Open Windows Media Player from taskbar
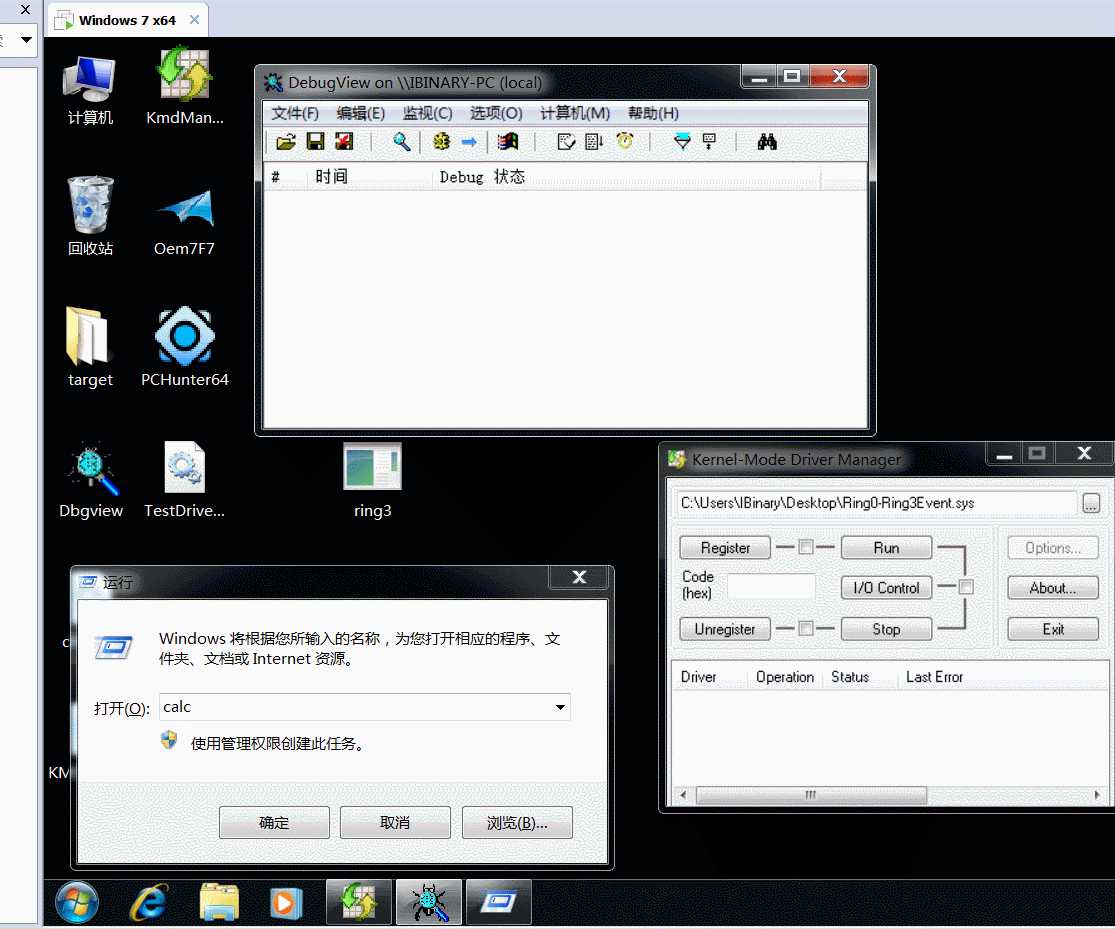Screen dimensions: 1115x929 [286, 903]
